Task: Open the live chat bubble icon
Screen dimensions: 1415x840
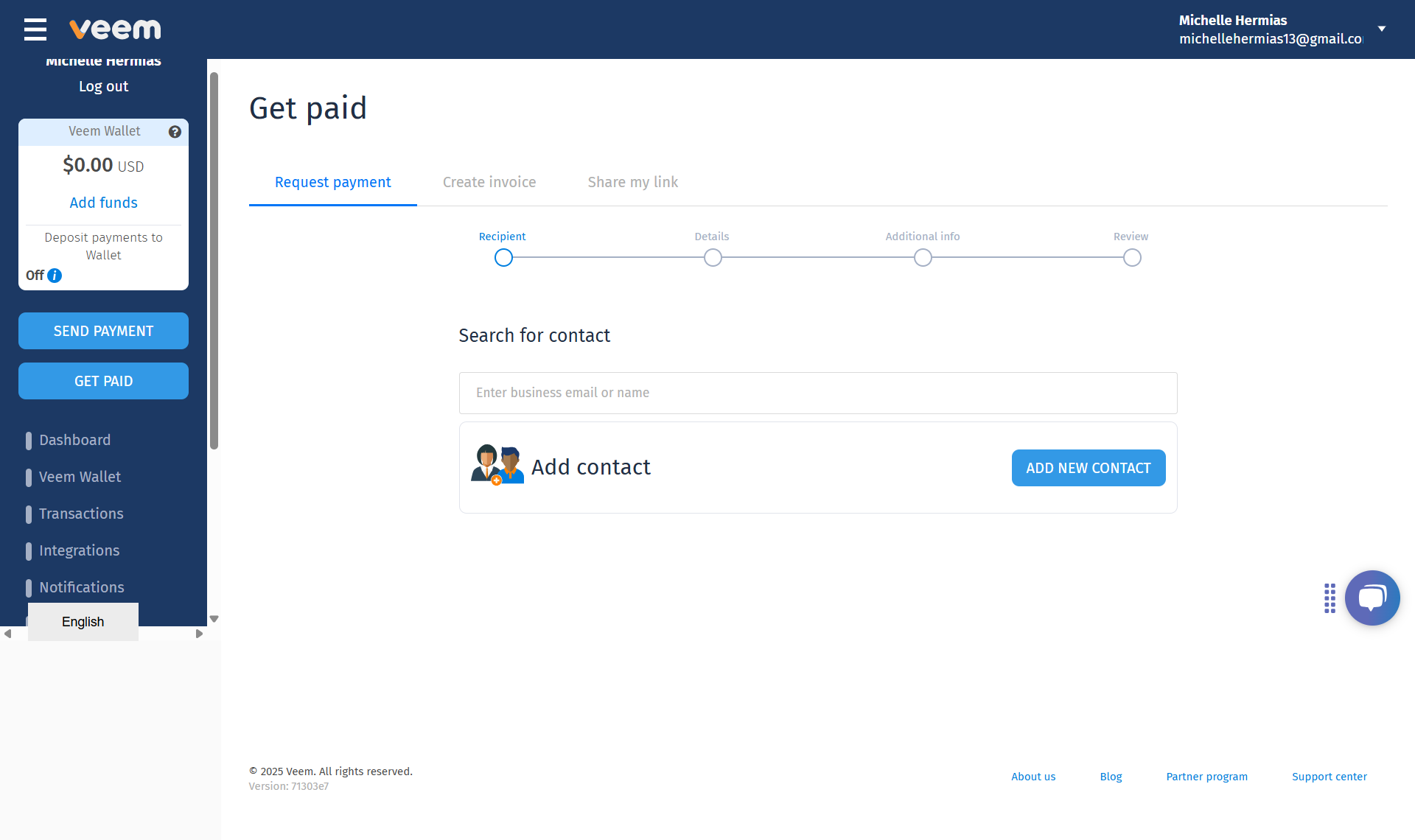Action: point(1372,598)
